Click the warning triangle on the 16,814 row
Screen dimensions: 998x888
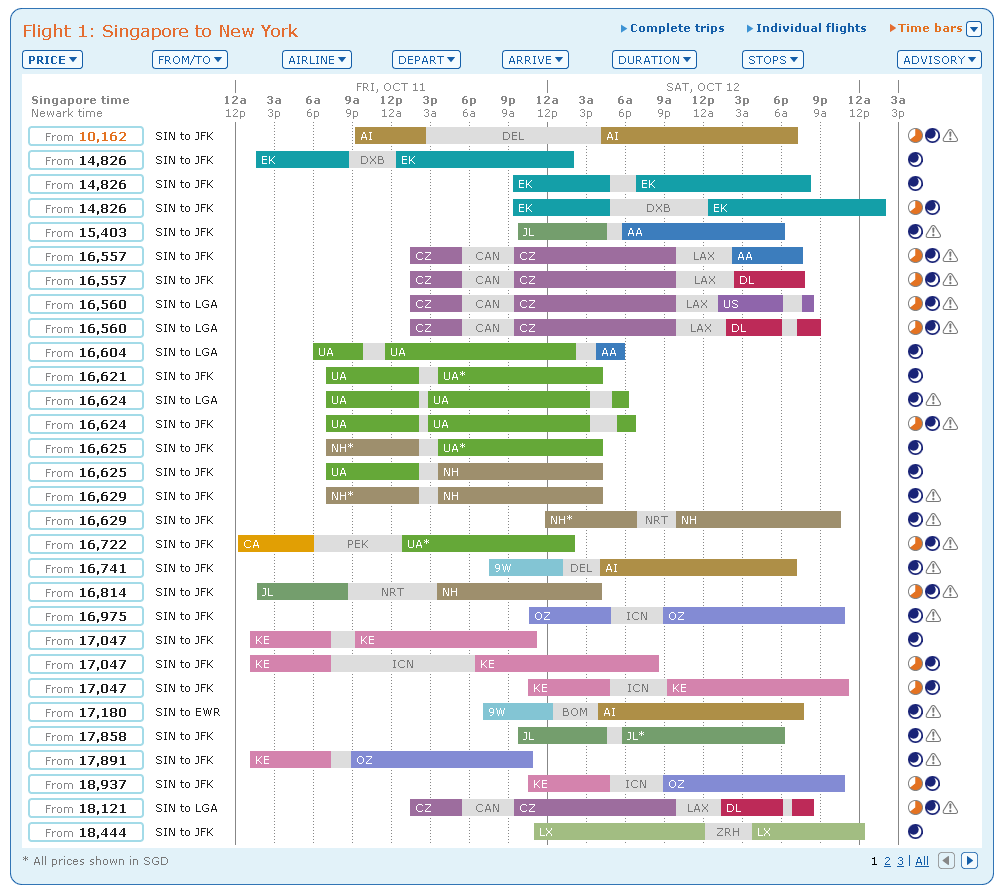[x=950, y=592]
